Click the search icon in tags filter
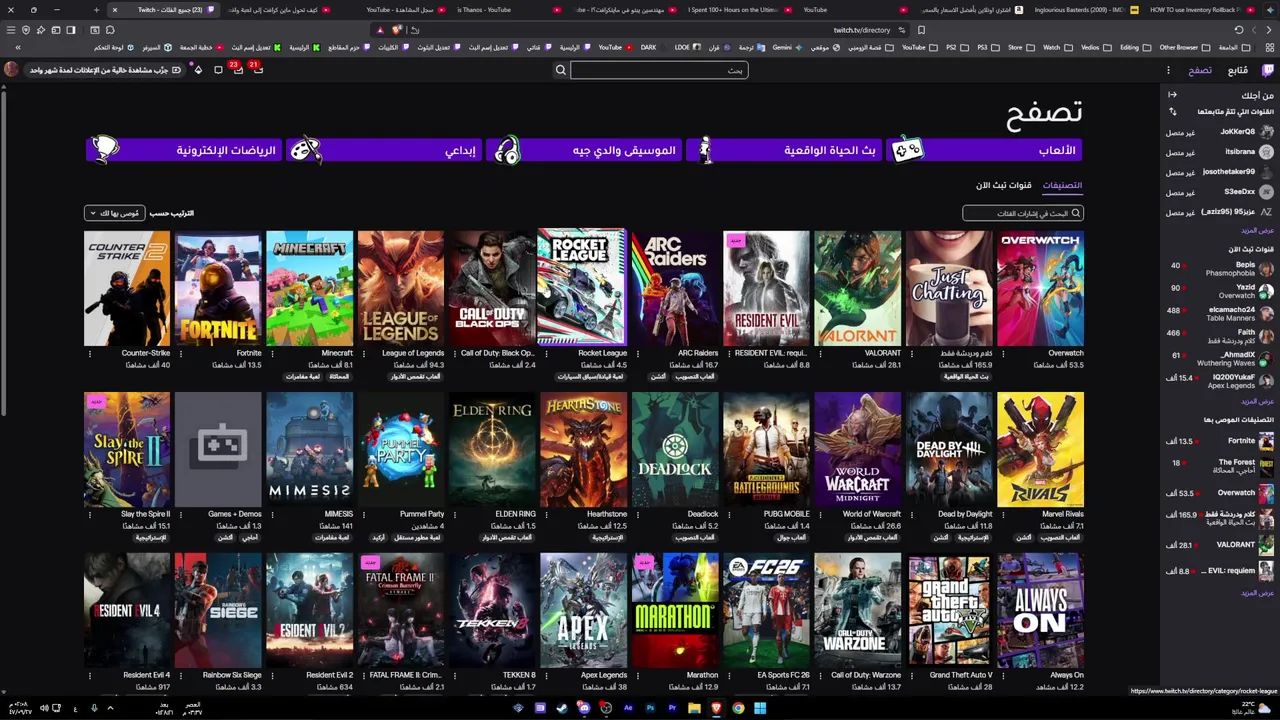The image size is (1280, 720). [x=1076, y=213]
